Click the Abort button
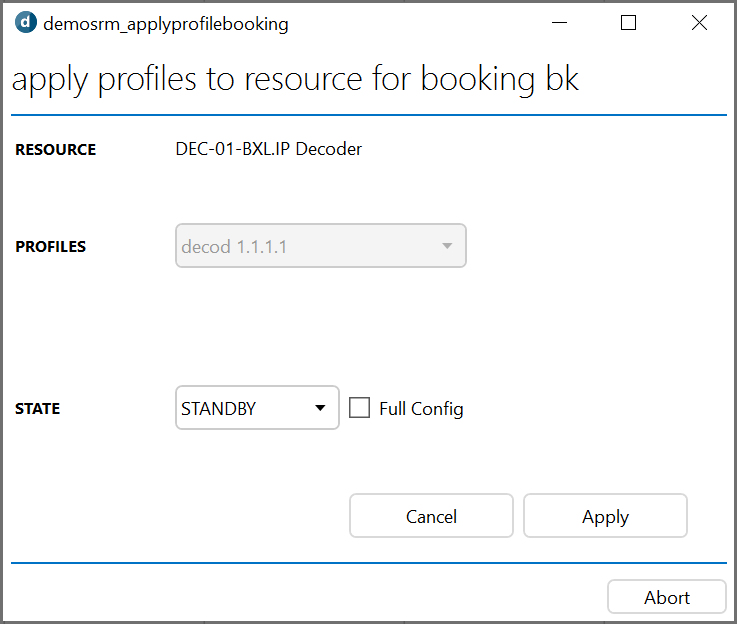This screenshot has height=624, width=737. pyautogui.click(x=667, y=597)
